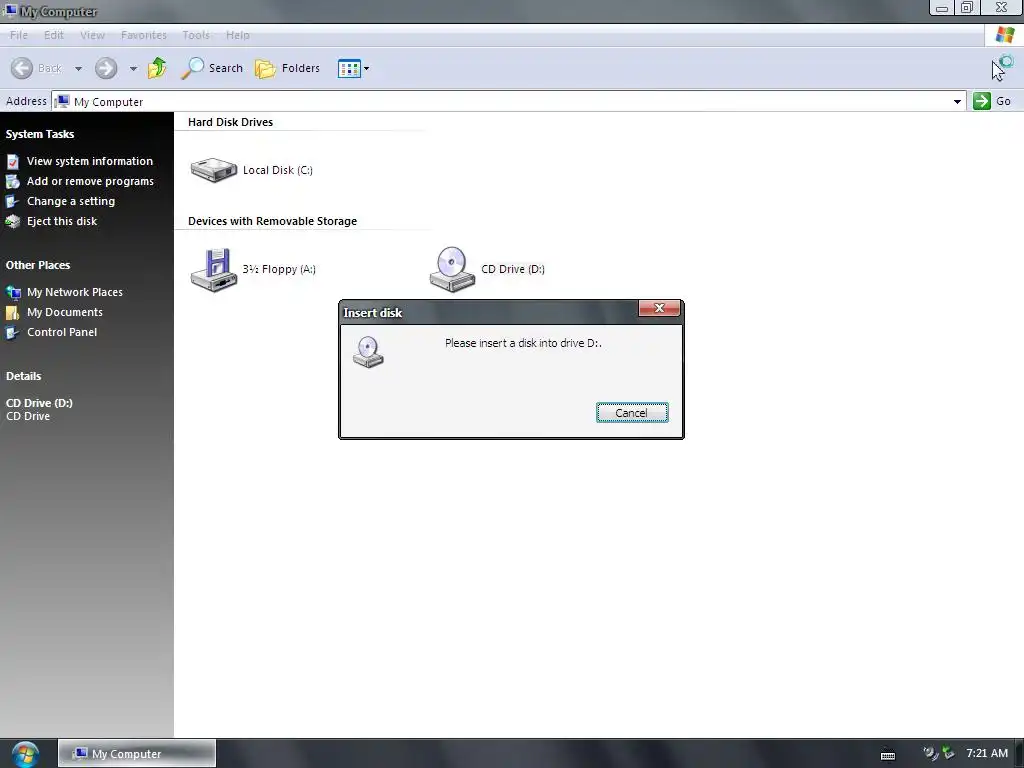
Task: Open the Edit menu
Action: click(x=54, y=35)
